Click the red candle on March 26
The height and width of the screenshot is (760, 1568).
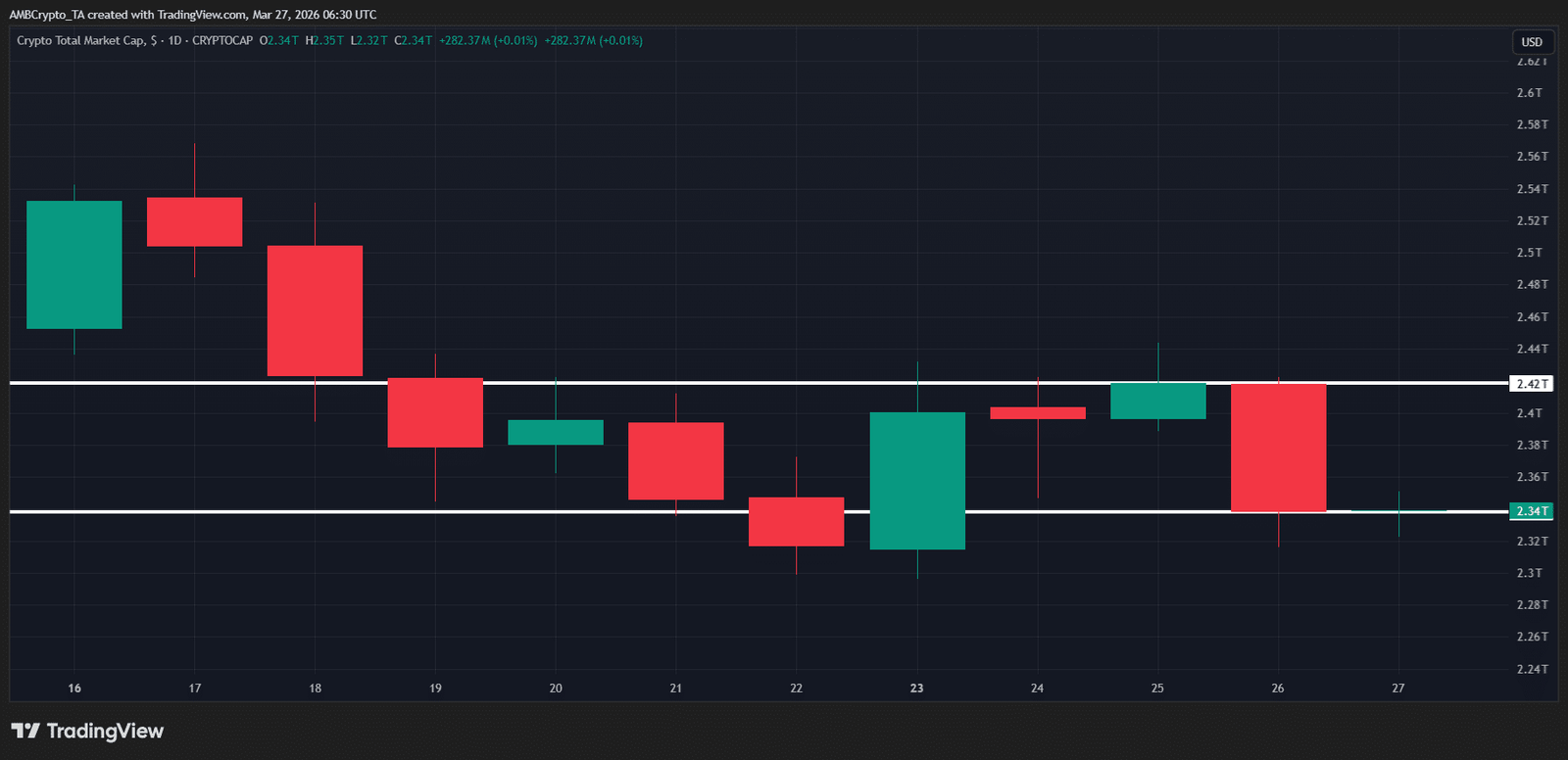pos(1278,448)
